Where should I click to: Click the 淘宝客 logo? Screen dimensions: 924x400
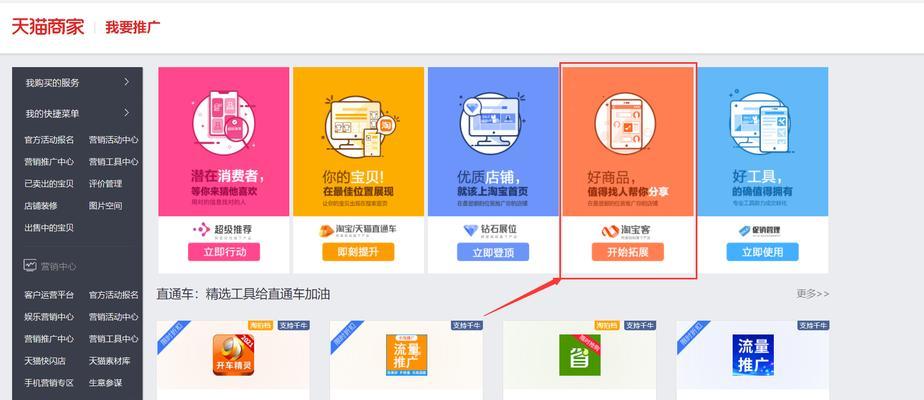626,231
